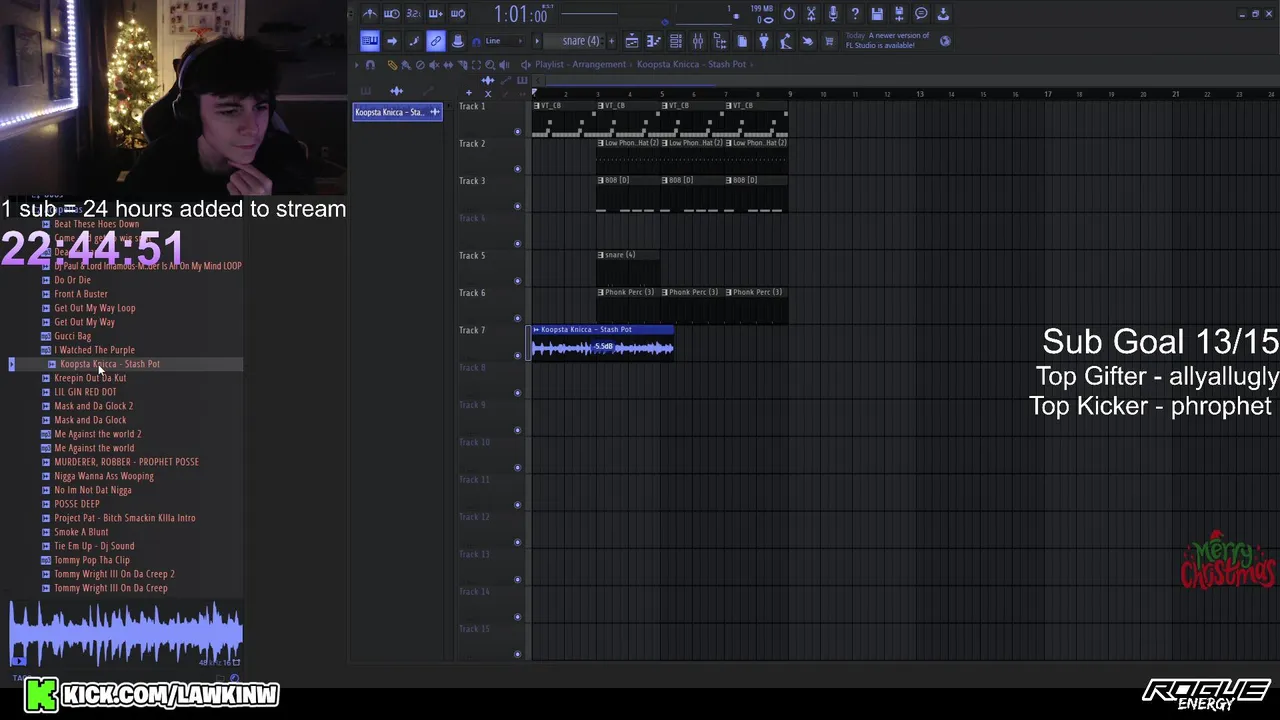
Task: Click the Playlist breadcrumb label
Action: coord(549,64)
